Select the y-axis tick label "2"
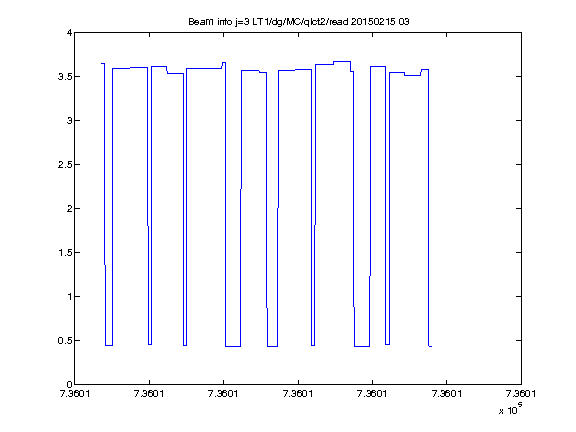The image size is (576, 432). click(x=69, y=209)
